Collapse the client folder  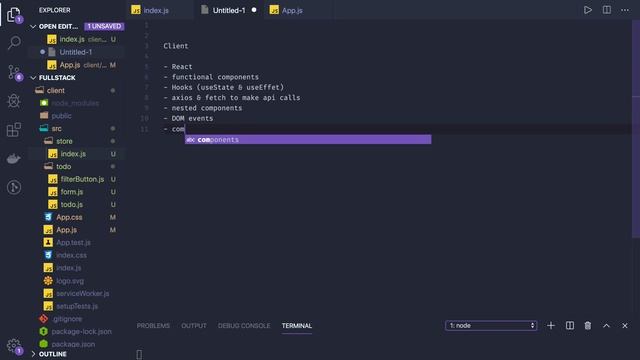(76, 90)
